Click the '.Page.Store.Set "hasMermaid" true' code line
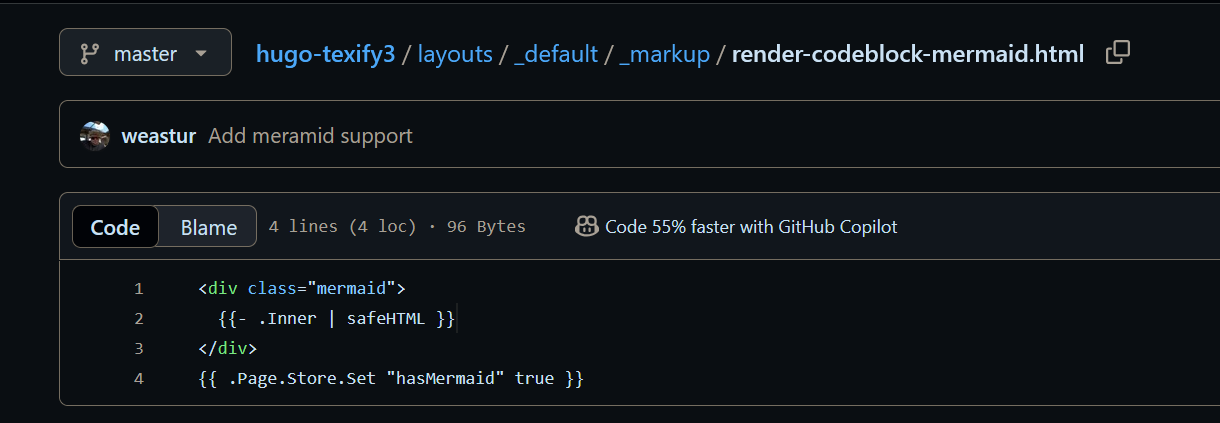 click(391, 379)
